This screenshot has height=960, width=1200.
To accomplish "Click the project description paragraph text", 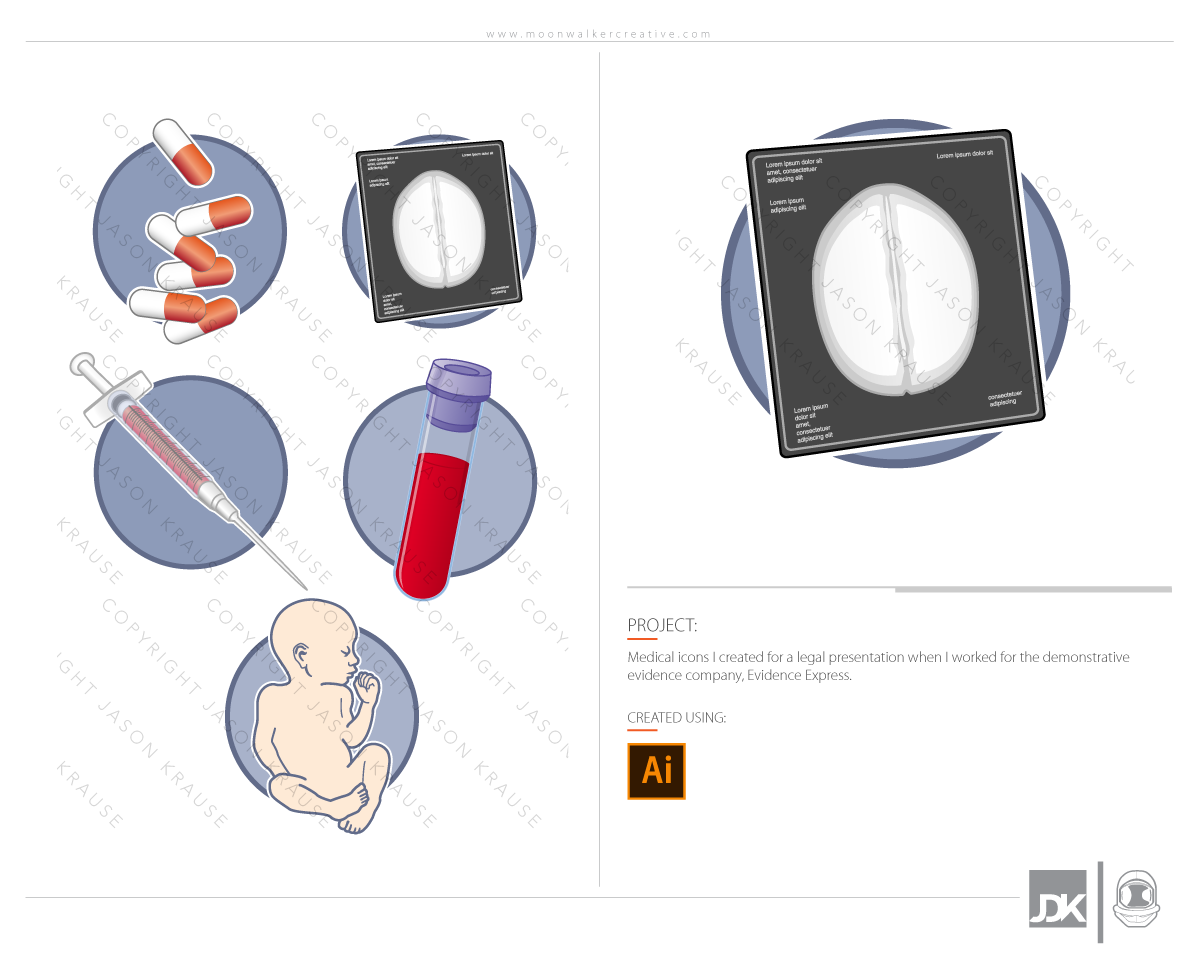I will pyautogui.click(x=878, y=666).
